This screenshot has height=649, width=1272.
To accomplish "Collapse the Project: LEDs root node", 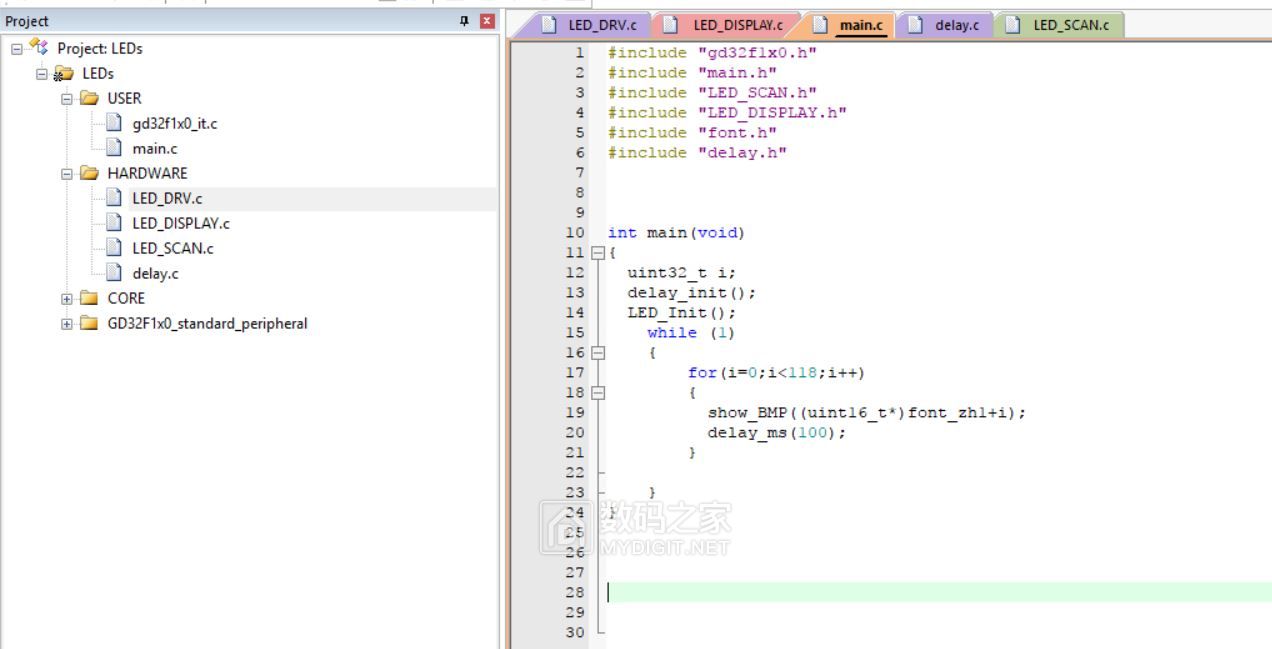I will coord(17,48).
